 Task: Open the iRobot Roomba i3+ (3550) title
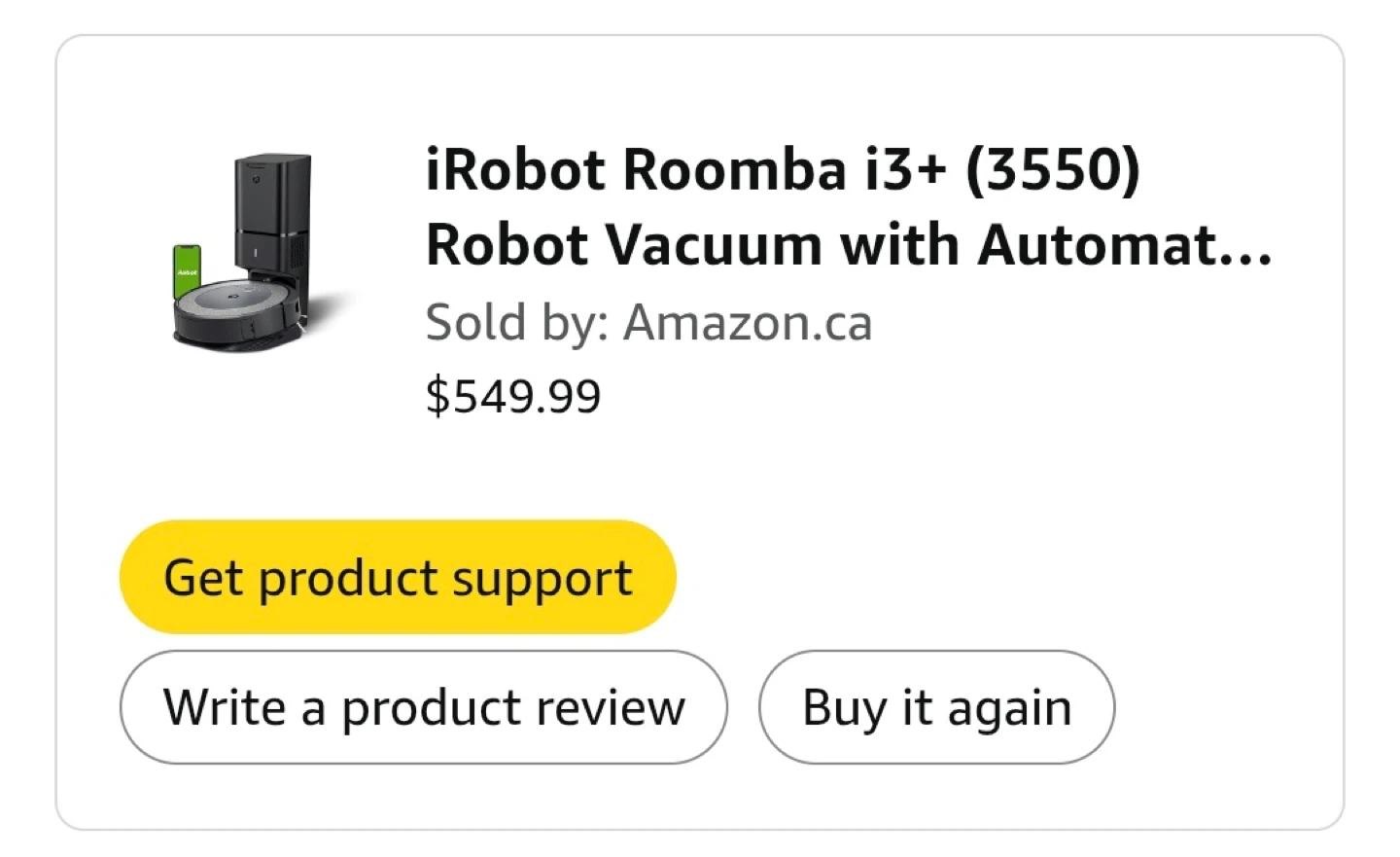[x=783, y=169]
